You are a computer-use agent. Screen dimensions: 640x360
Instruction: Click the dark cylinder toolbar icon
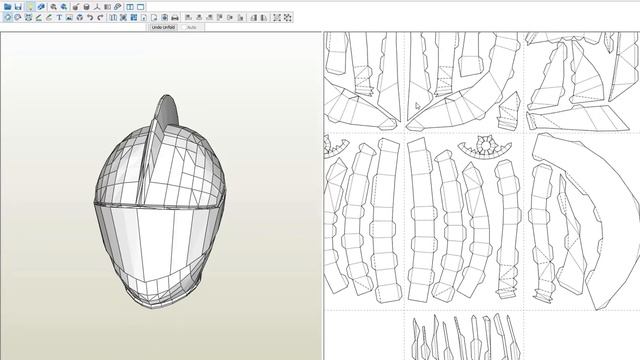click(87, 7)
